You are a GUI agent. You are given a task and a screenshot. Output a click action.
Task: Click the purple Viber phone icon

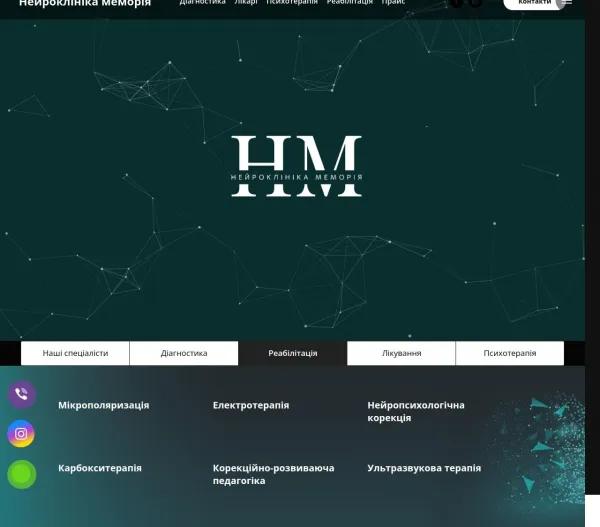(22, 394)
